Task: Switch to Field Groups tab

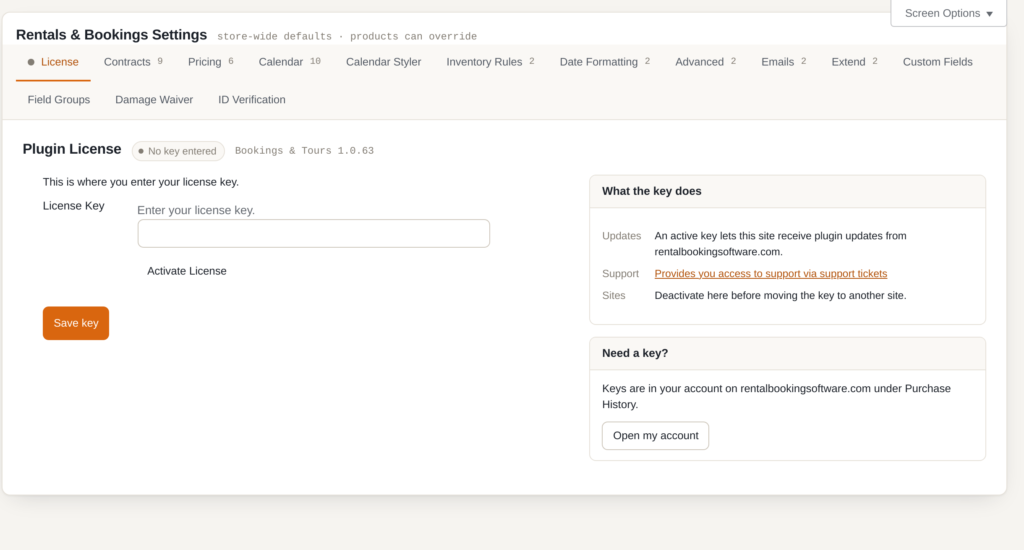Action: (x=59, y=100)
